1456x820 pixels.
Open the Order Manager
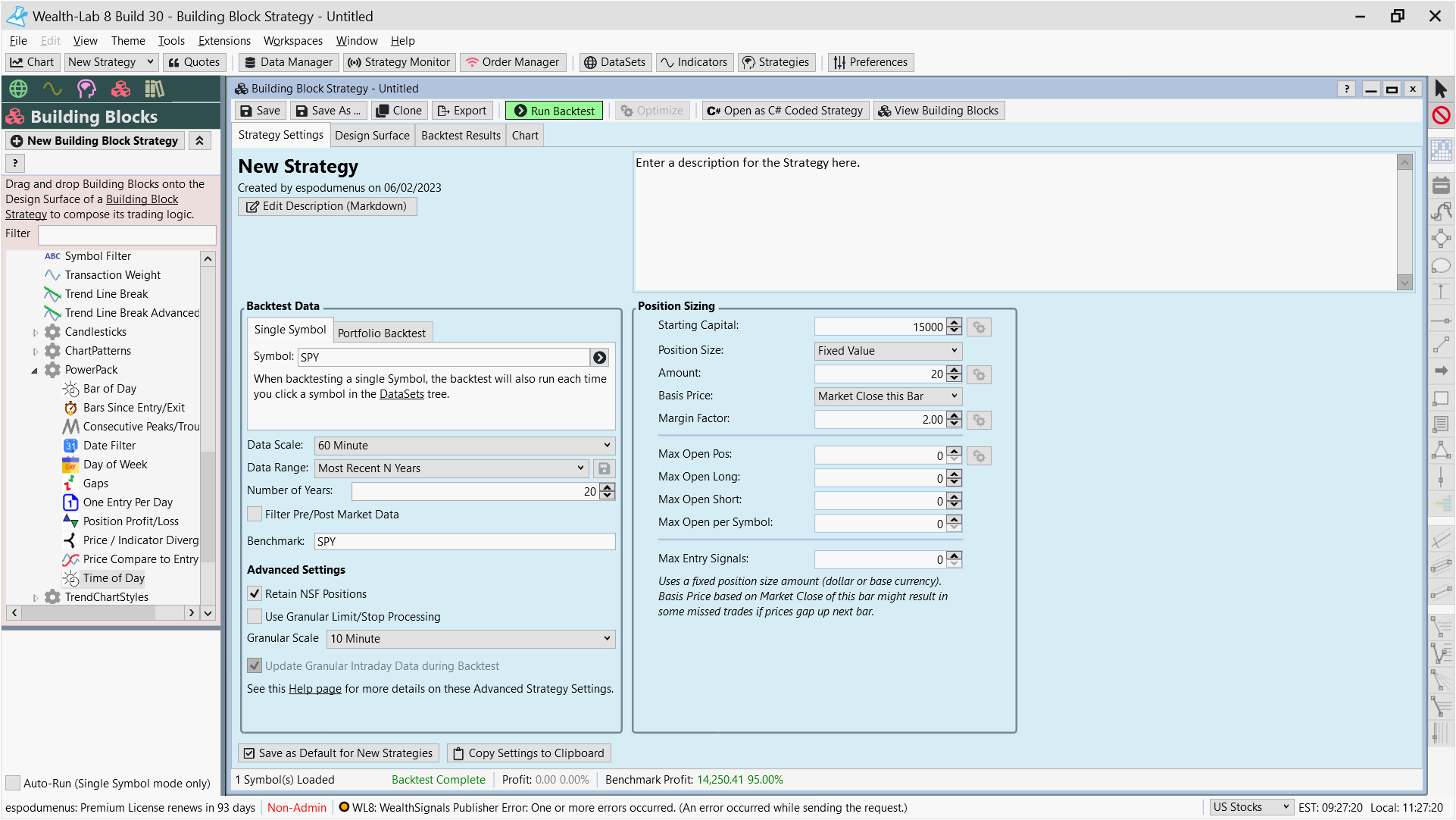pos(512,62)
